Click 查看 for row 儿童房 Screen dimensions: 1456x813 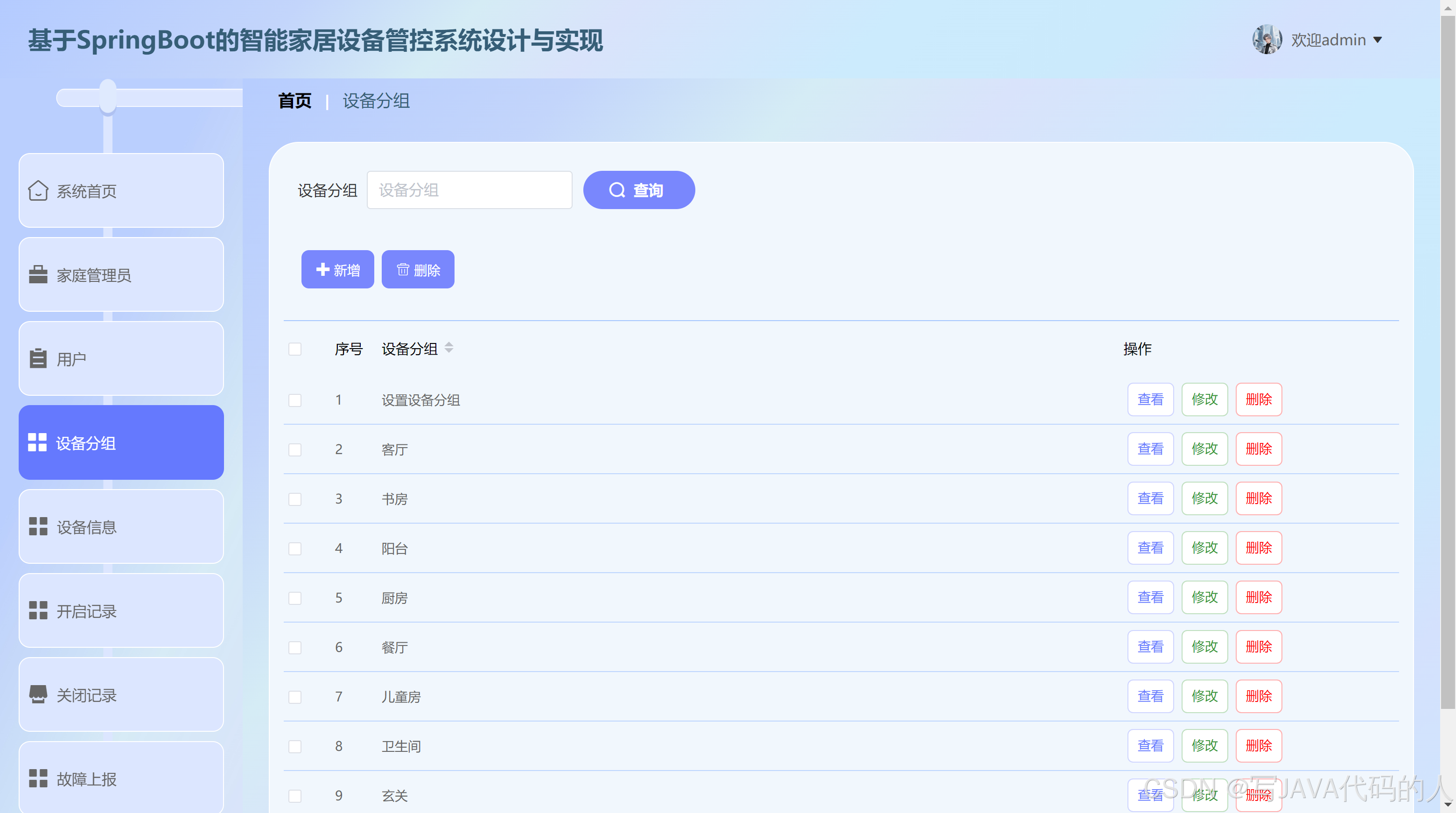click(x=1150, y=696)
